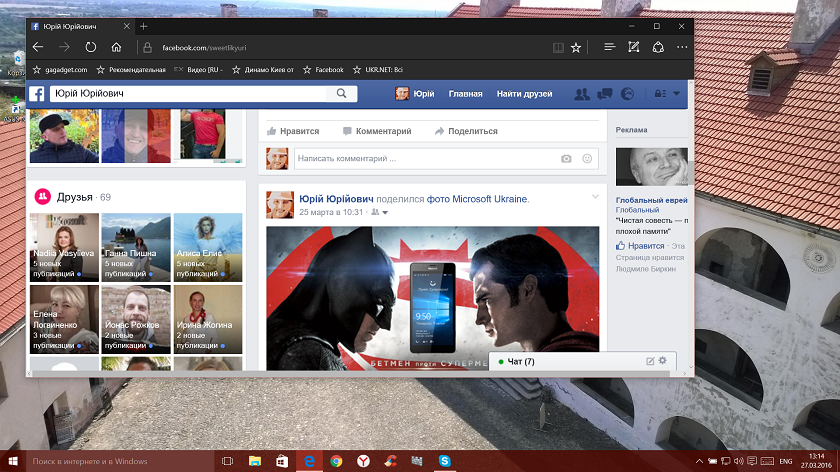Open chat settings gear icon
The image size is (840, 472).
tap(663, 361)
